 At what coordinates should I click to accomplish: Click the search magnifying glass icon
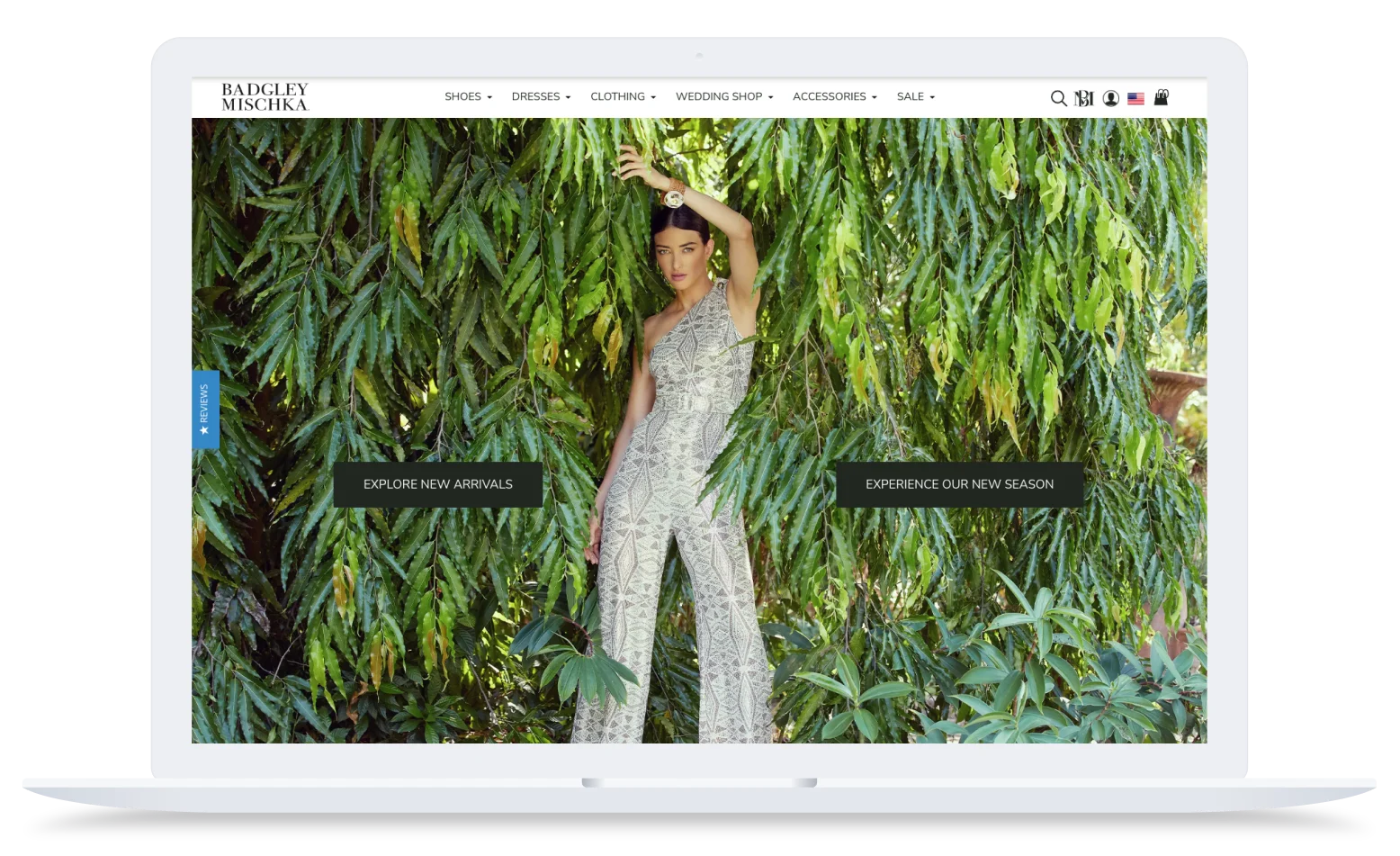tap(1058, 98)
